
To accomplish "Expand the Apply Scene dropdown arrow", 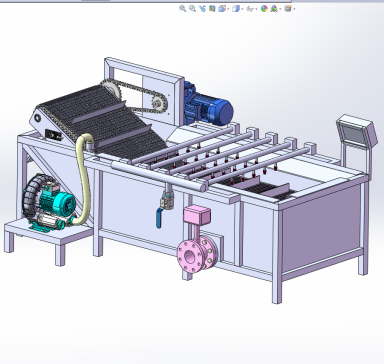I will click(280, 9).
